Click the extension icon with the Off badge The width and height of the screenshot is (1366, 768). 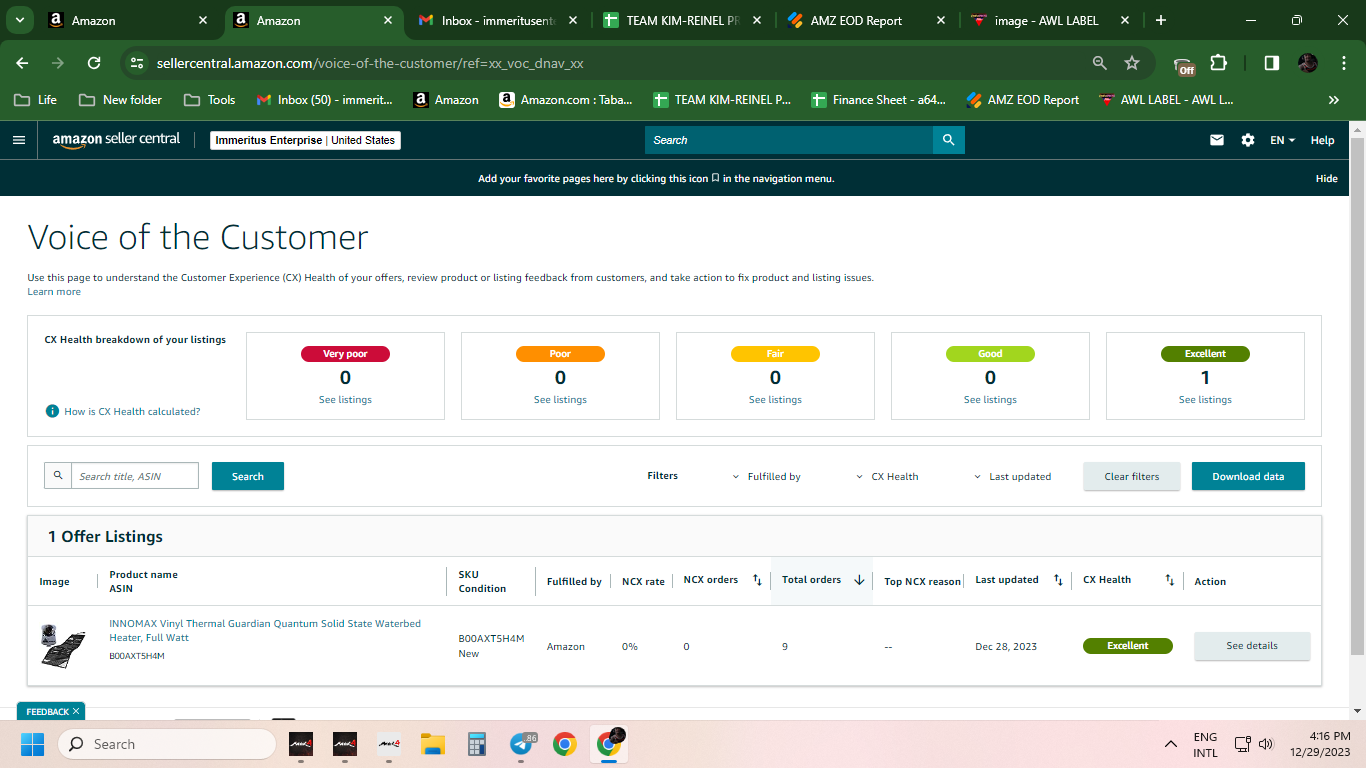1184,65
